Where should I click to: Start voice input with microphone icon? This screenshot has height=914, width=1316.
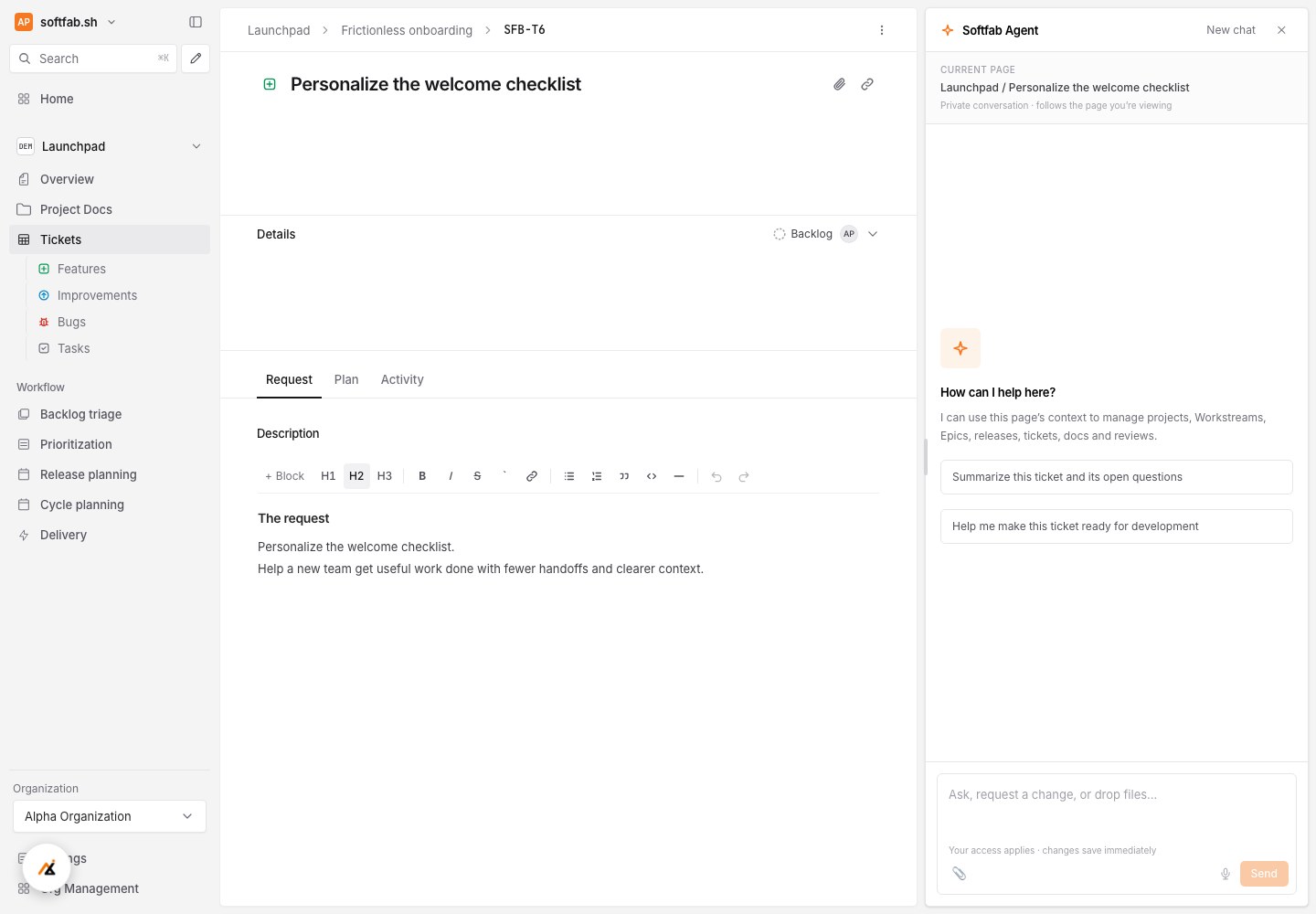pyautogui.click(x=1226, y=874)
